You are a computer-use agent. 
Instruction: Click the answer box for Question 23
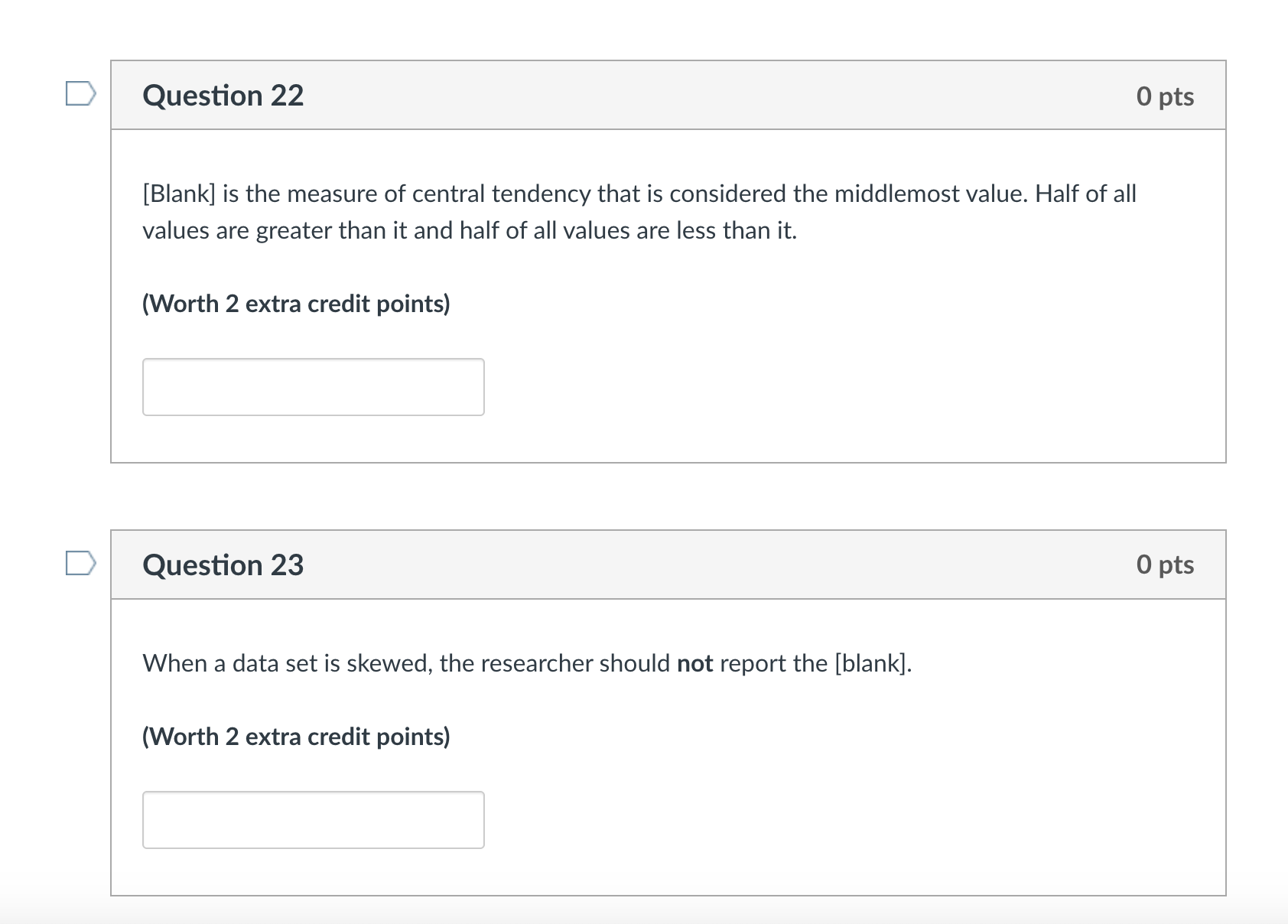(x=313, y=820)
